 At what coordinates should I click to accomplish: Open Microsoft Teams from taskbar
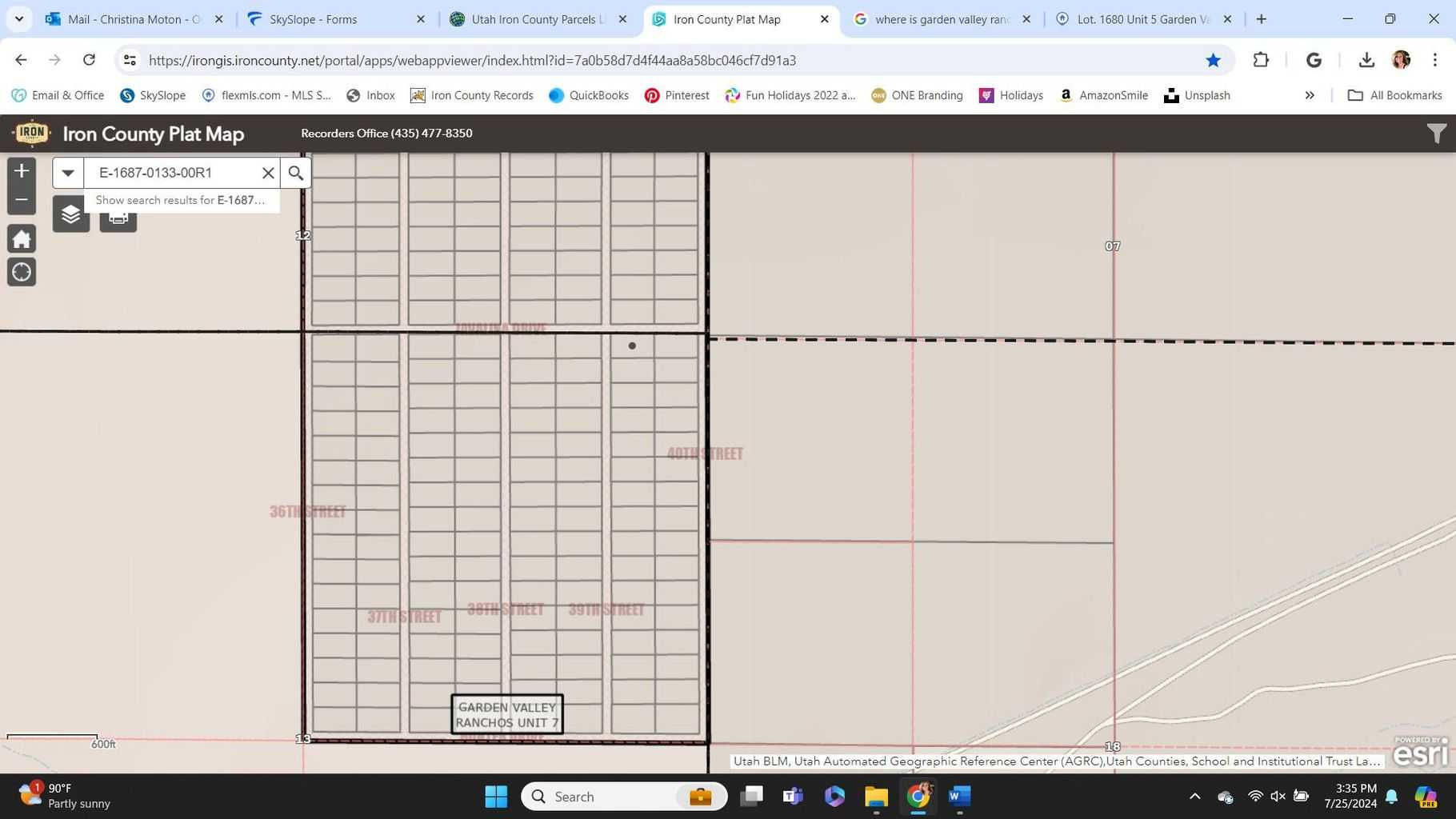[x=793, y=797]
